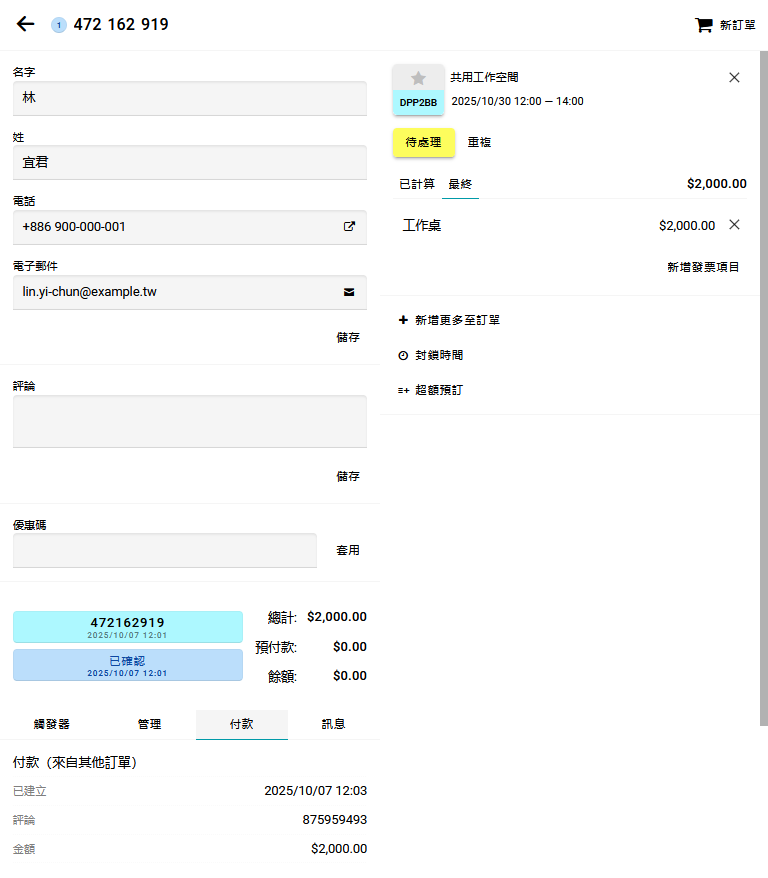Click the envelope icon in email field
The height and width of the screenshot is (878, 768).
tap(349, 292)
